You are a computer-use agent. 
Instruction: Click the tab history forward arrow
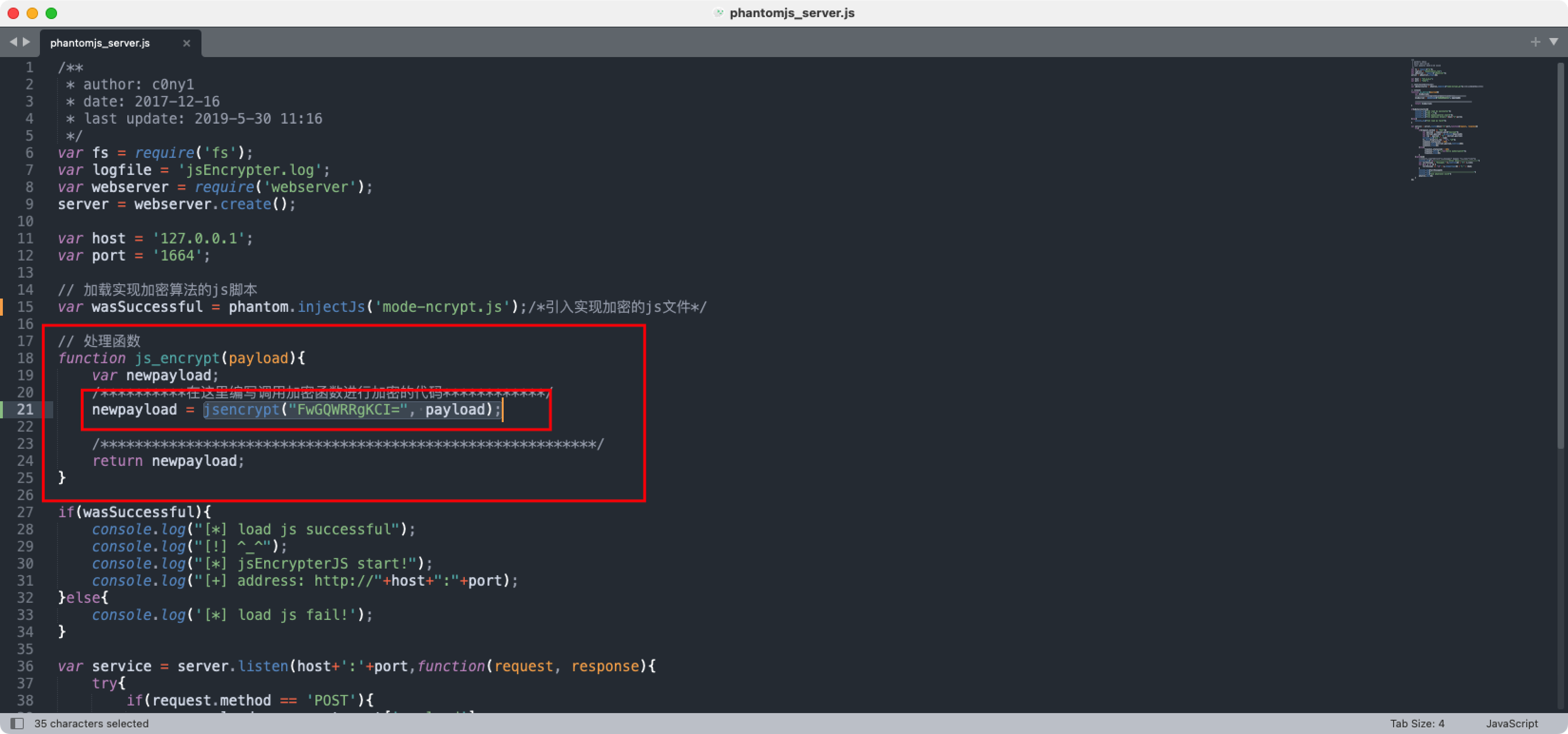(26, 42)
